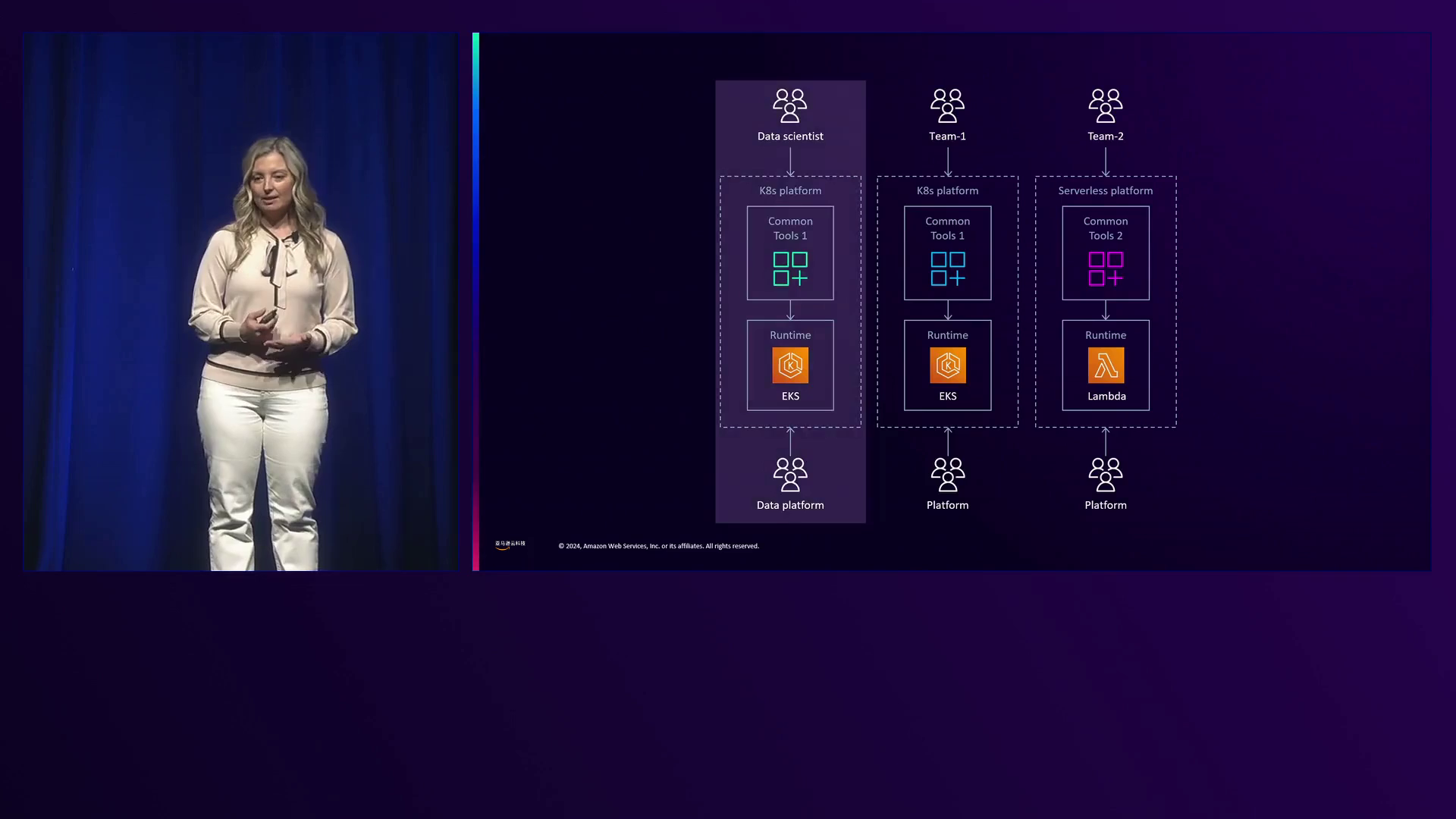The width and height of the screenshot is (1456, 819).
Task: Click the Platform people icon below Serverless platform
Action: 1105,475
